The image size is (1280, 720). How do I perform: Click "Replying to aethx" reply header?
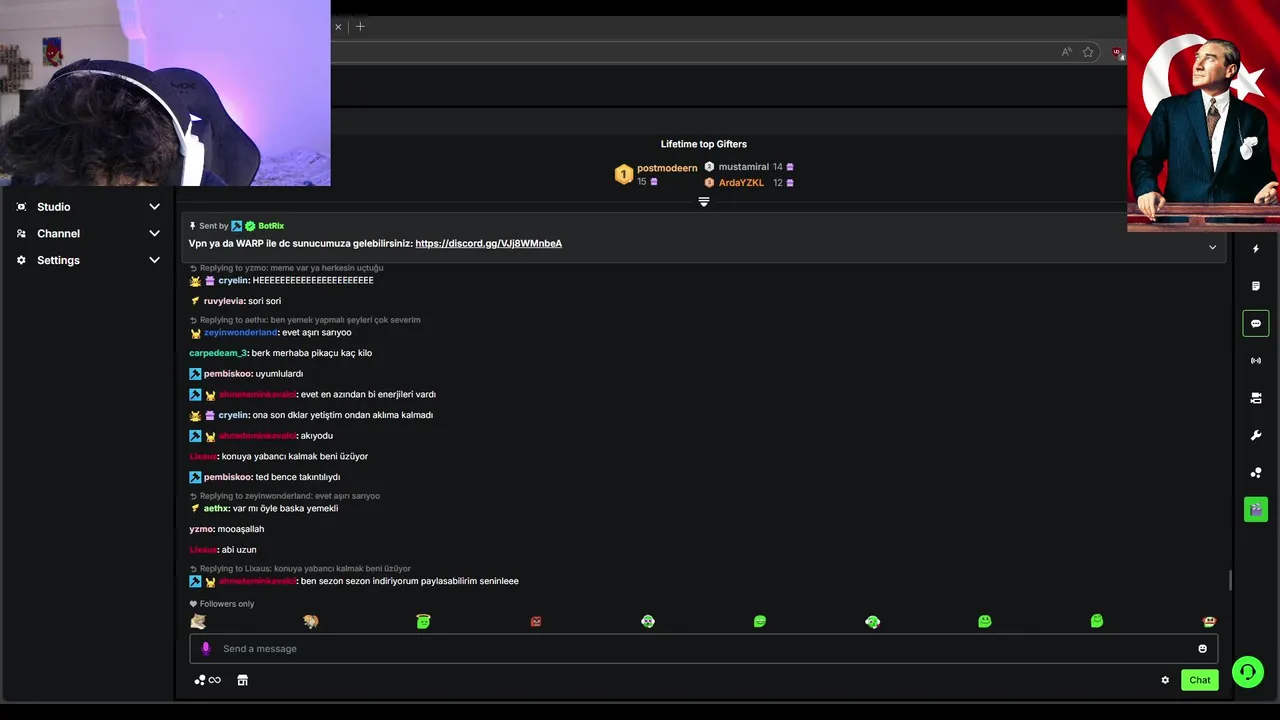(305, 320)
